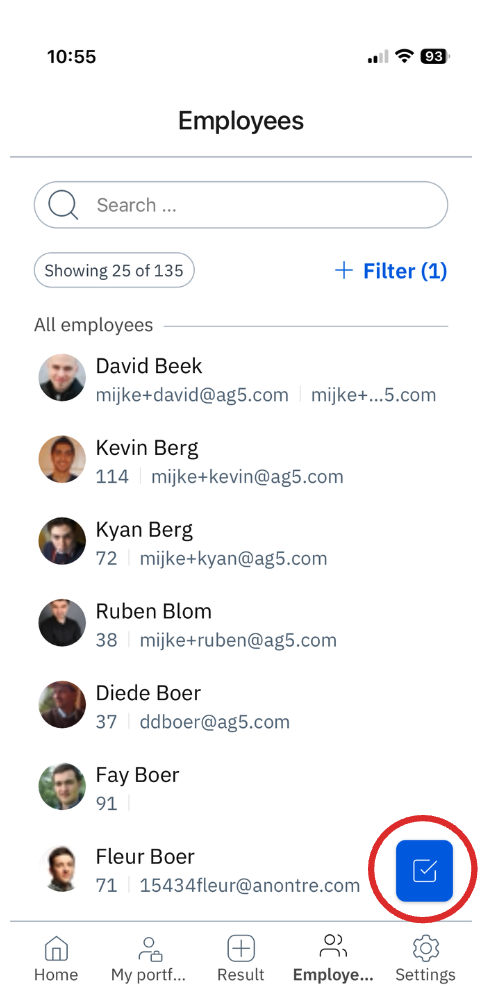Select Kyan Berg from the list
The width and height of the screenshot is (495, 999).
tap(241, 542)
